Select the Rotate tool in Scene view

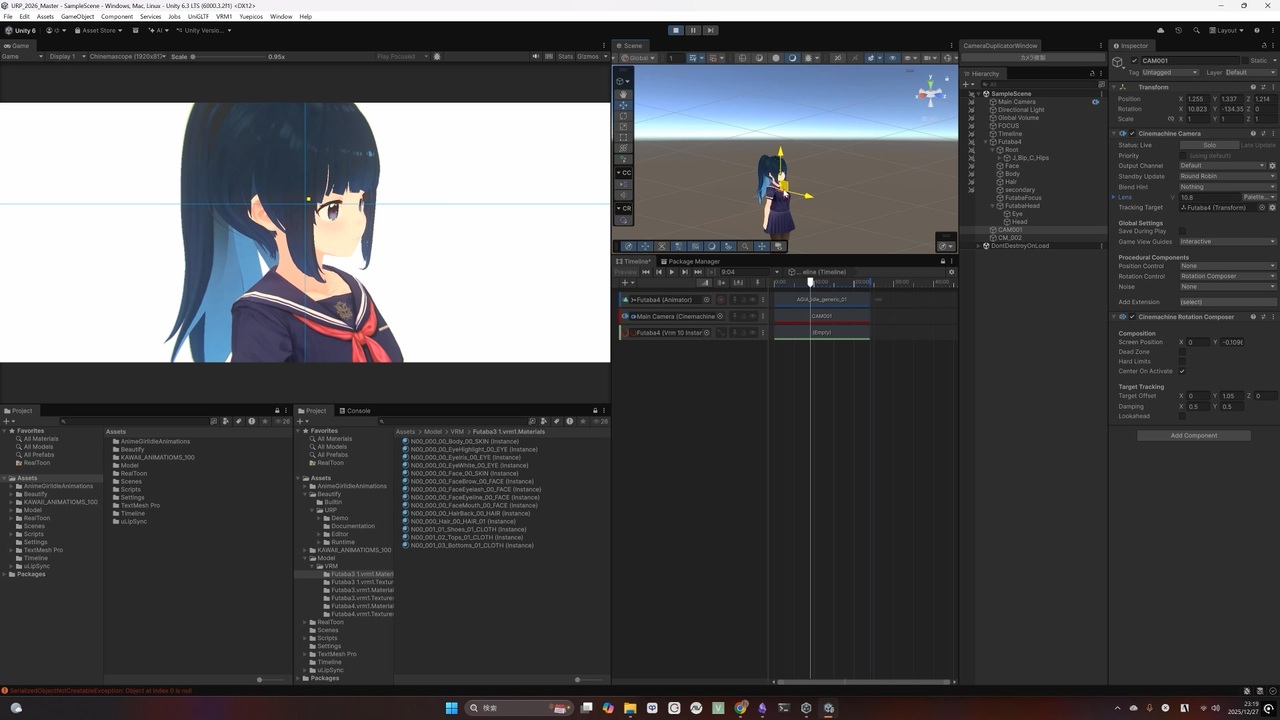[623, 116]
